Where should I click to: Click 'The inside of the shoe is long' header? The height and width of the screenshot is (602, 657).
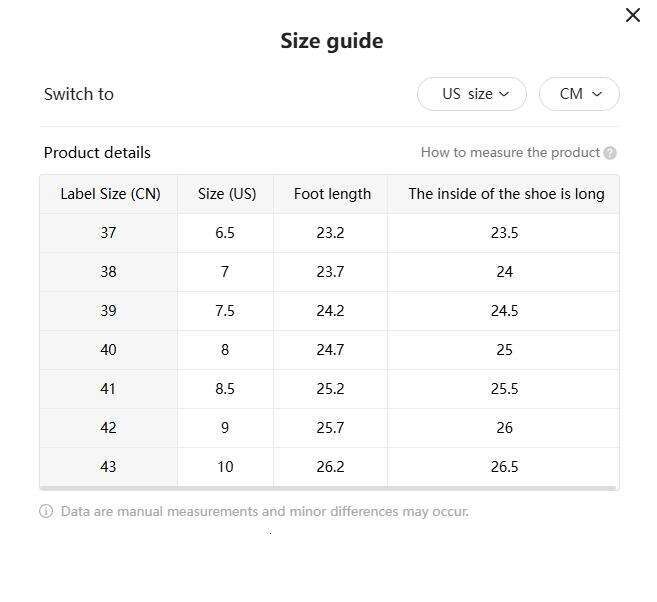505,194
